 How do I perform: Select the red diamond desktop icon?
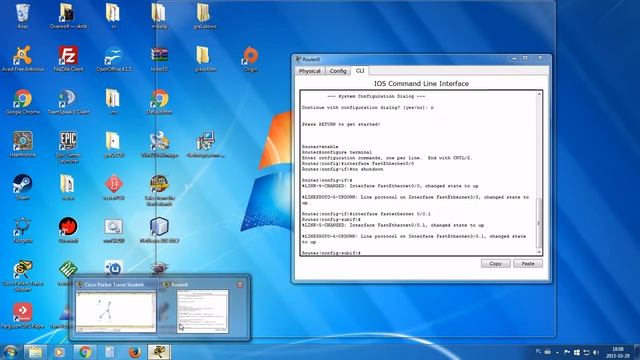pyautogui.click(x=113, y=187)
